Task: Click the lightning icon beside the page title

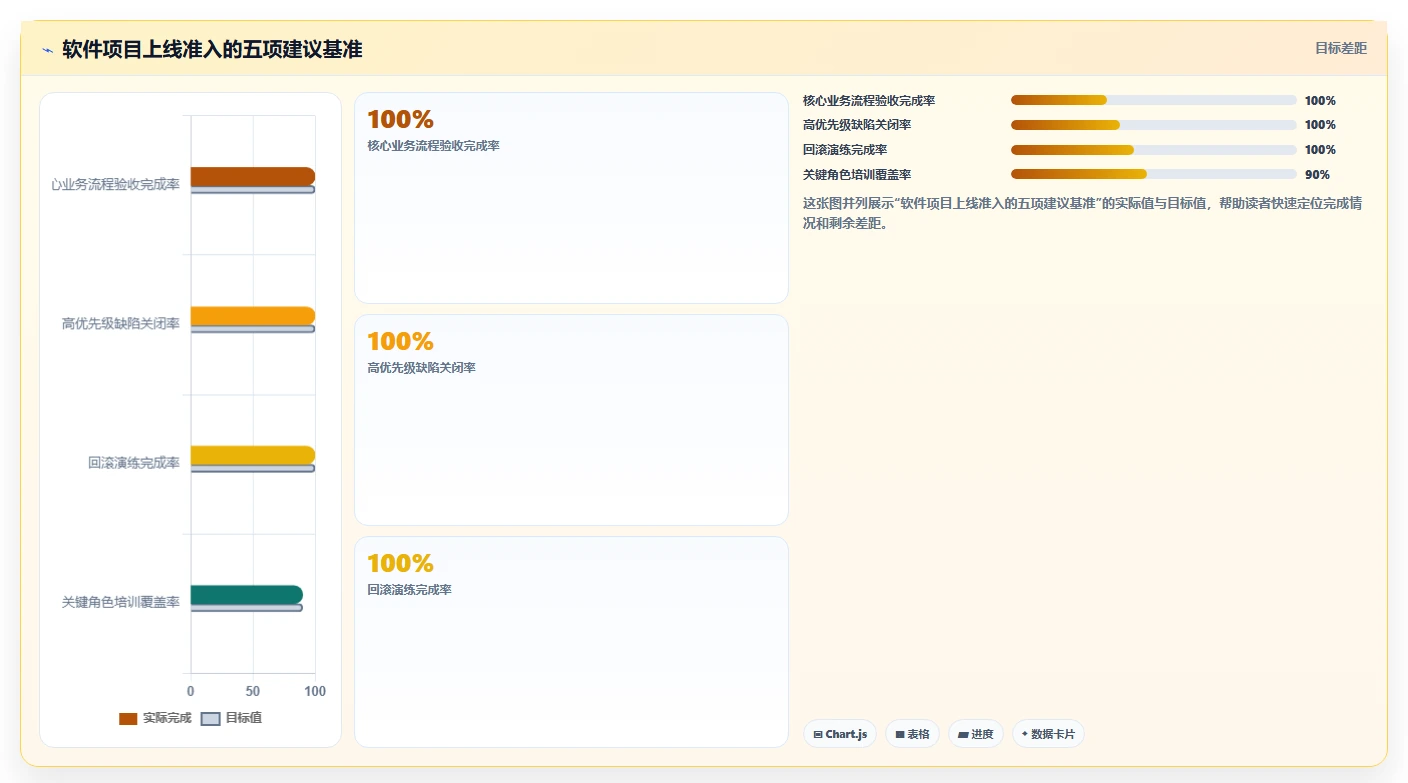Action: (x=47, y=50)
